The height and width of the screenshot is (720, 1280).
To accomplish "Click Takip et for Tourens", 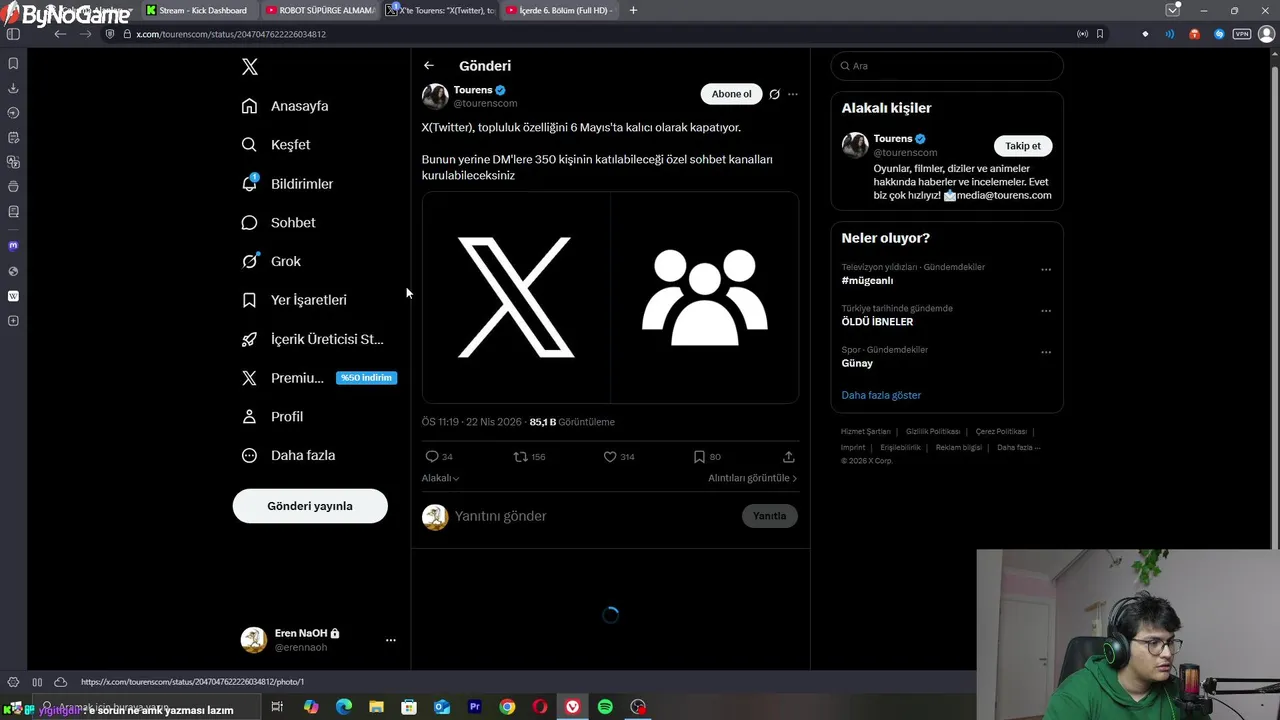I will 1023,146.
